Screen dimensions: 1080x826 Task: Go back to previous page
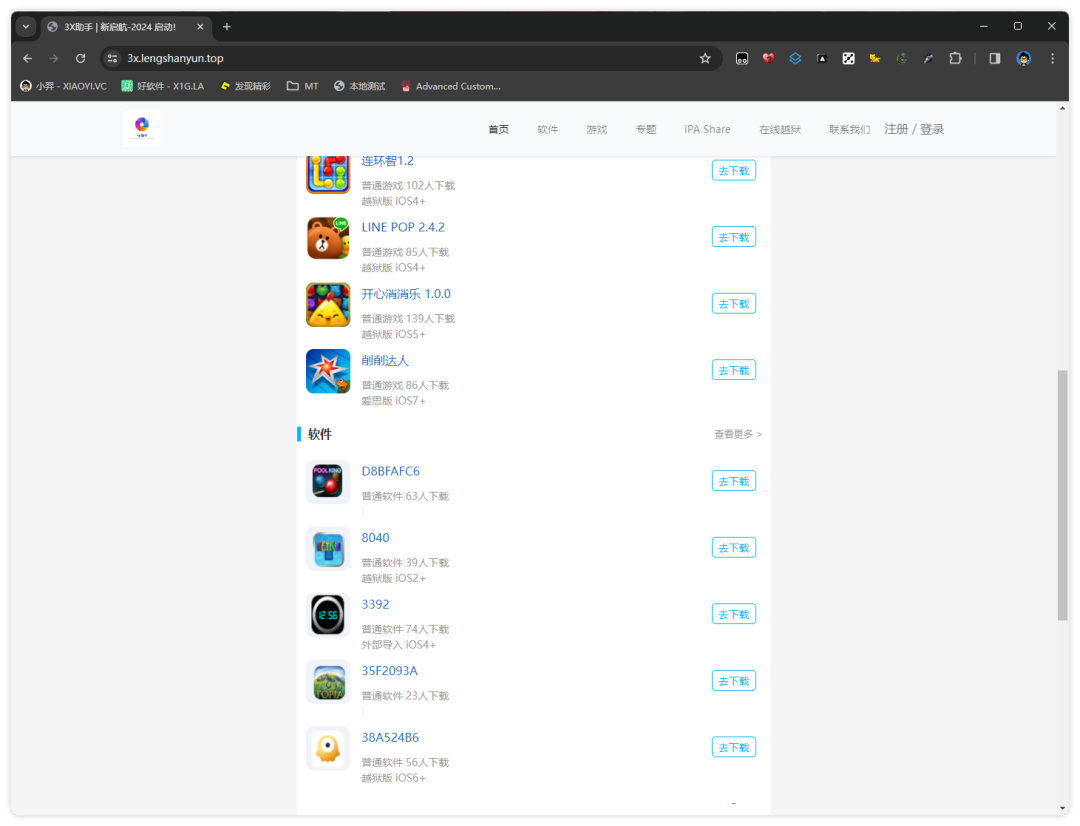[28, 59]
